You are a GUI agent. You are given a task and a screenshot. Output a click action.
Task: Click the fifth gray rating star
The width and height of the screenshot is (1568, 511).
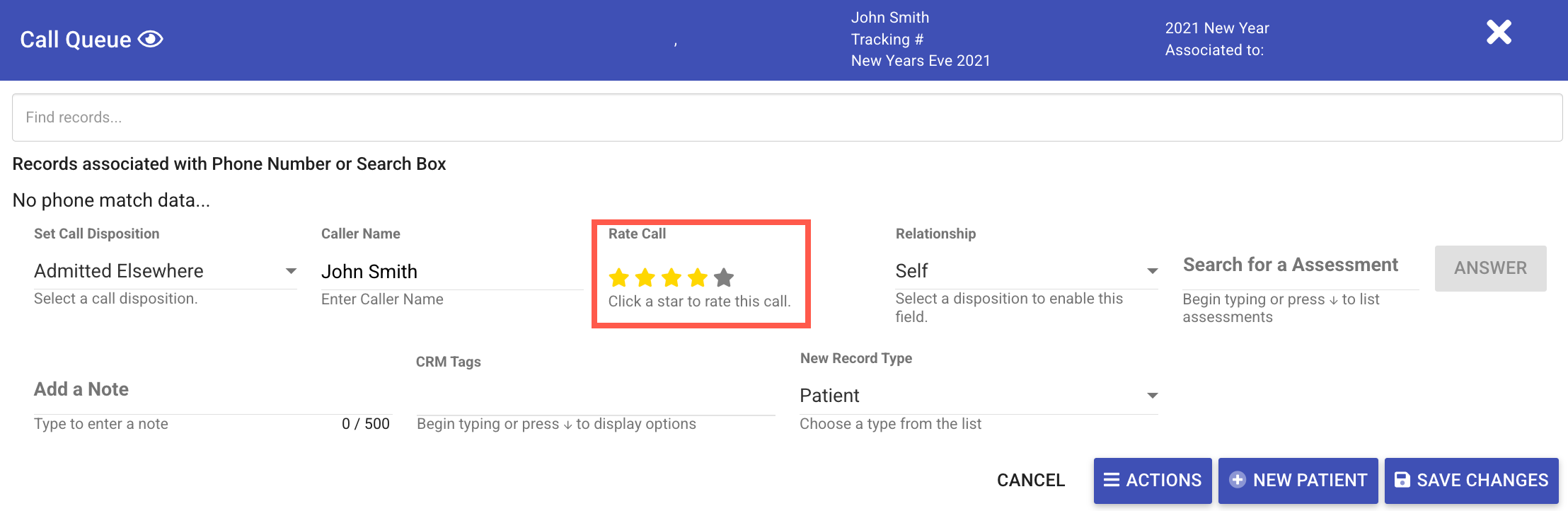point(724,277)
